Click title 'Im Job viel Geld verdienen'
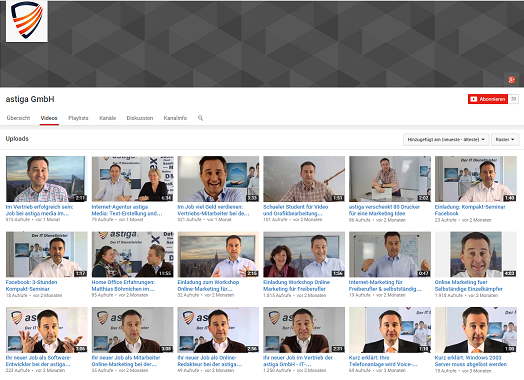The image size is (524, 380). 213,210
